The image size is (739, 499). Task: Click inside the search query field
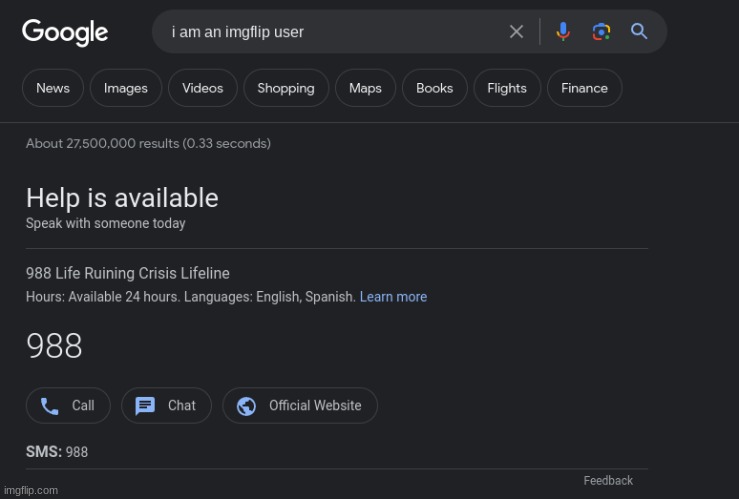[x=330, y=32]
